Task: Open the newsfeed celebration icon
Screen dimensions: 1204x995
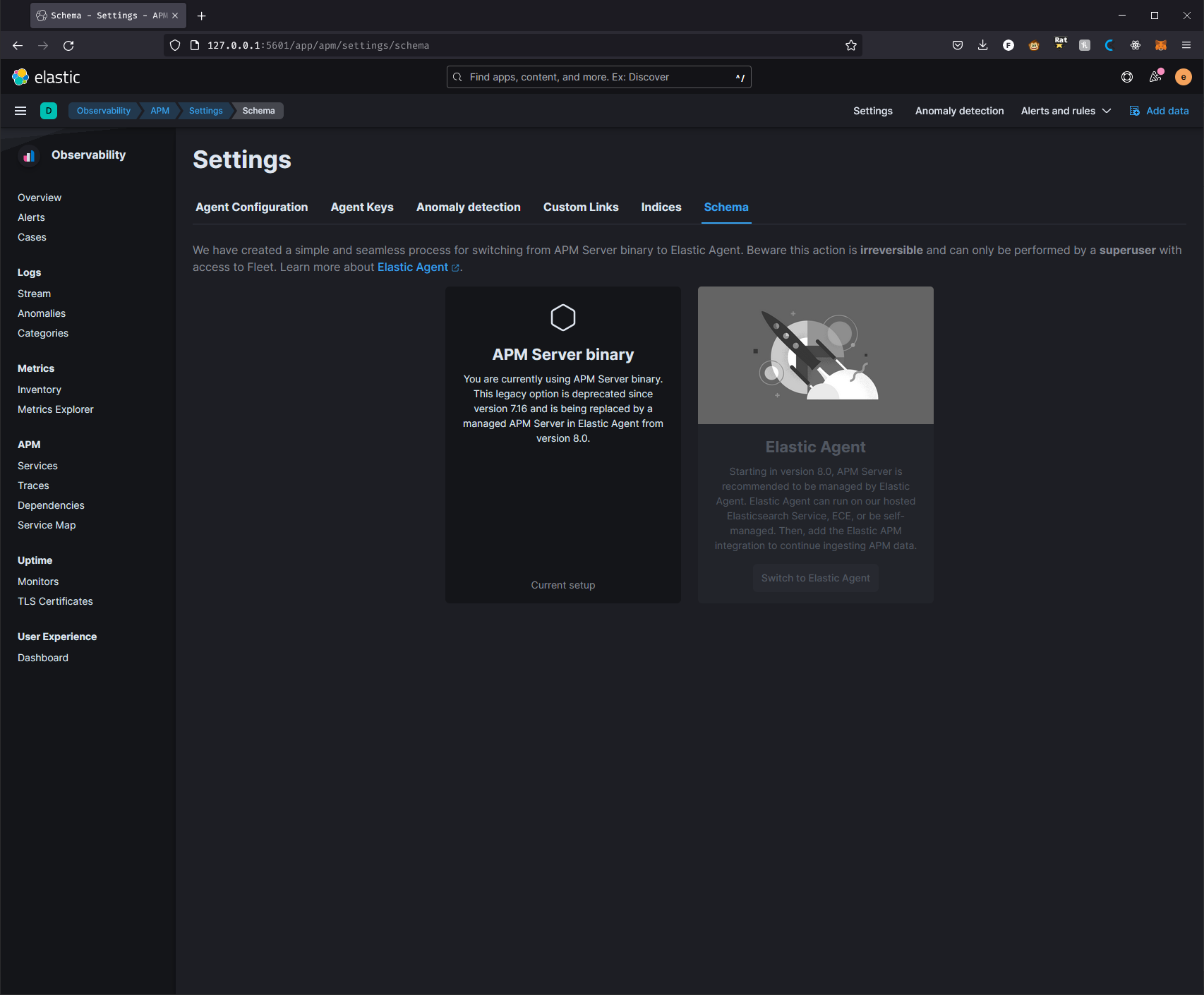Action: pos(1155,77)
